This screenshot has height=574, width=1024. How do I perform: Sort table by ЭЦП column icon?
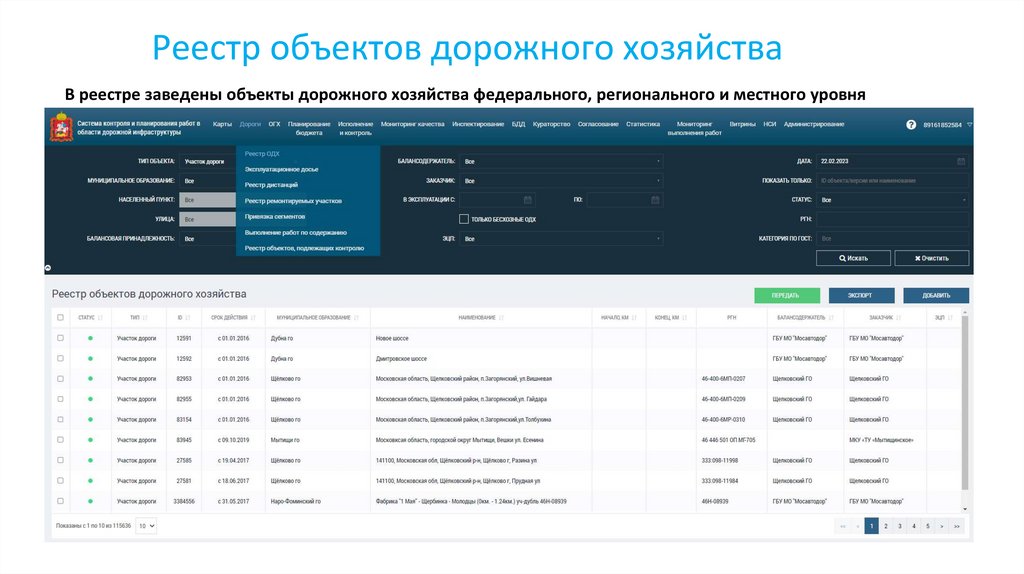coord(950,318)
